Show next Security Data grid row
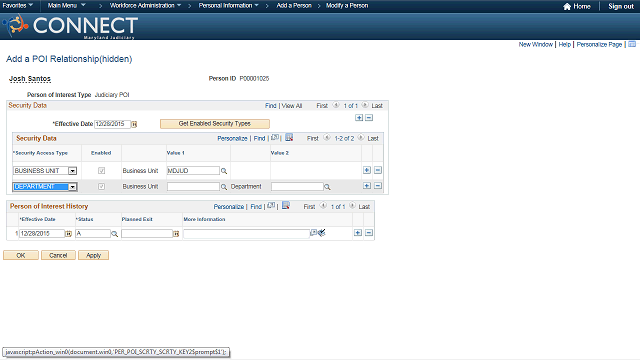 [361, 138]
